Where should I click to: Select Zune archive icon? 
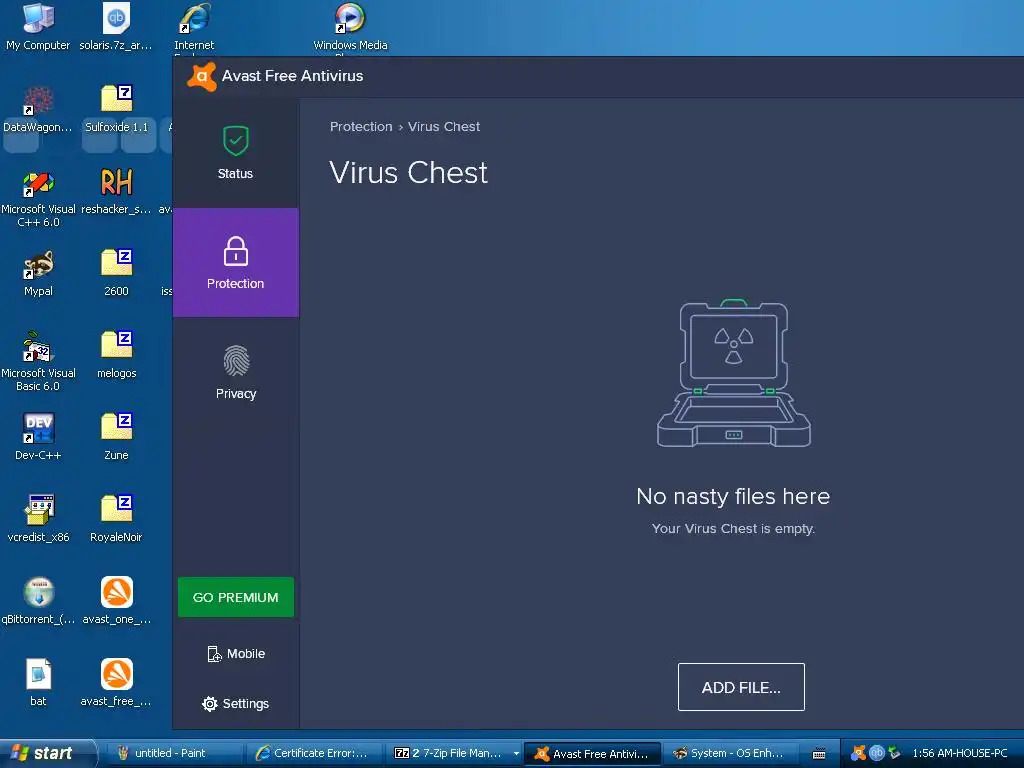pos(116,438)
